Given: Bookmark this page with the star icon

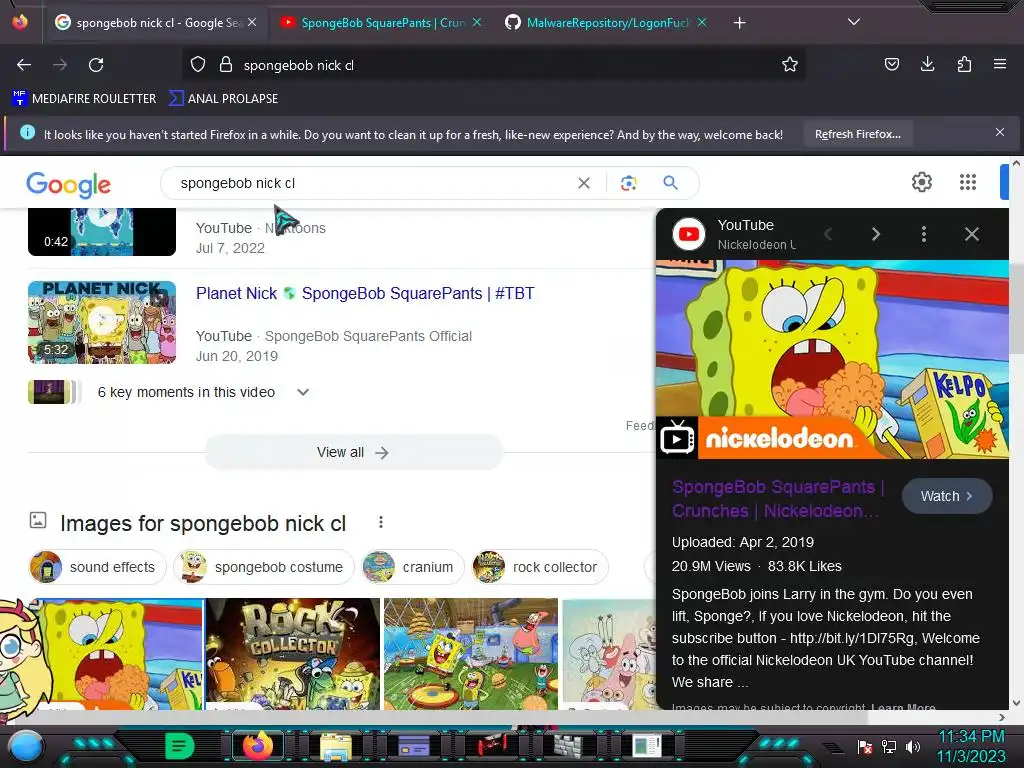Looking at the screenshot, I should click(790, 65).
